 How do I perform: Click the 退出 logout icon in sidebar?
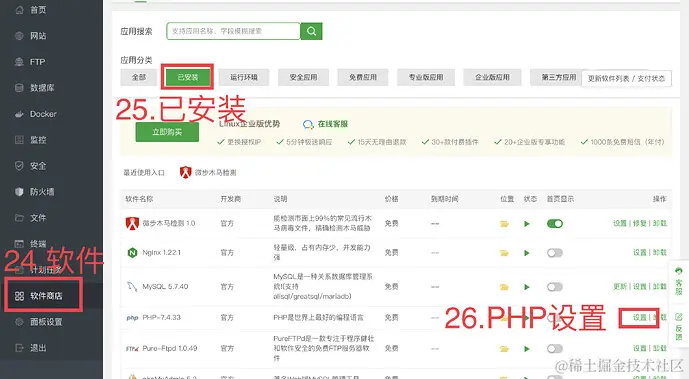coord(19,348)
